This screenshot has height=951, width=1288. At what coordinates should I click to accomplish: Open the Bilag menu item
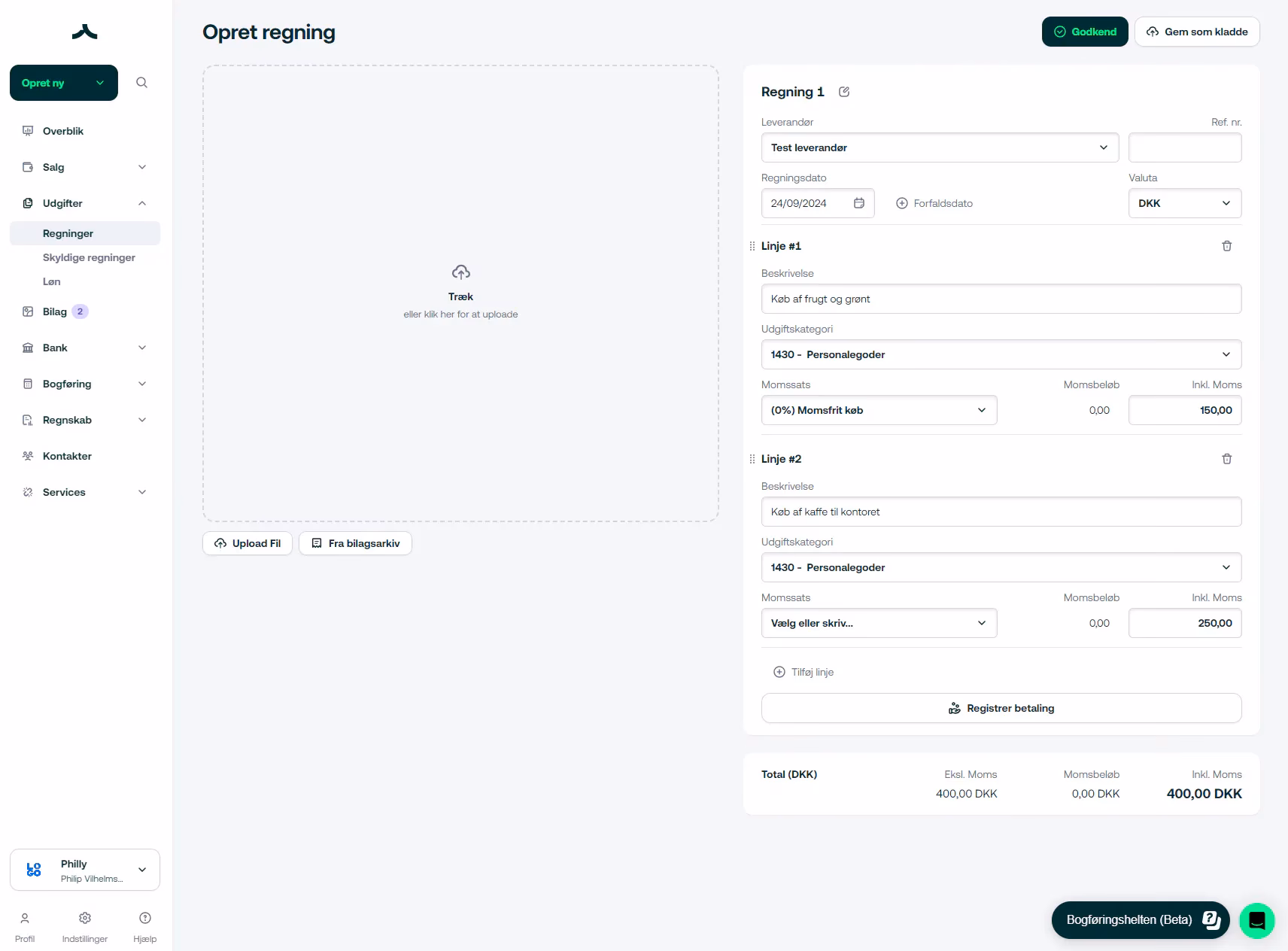click(55, 311)
